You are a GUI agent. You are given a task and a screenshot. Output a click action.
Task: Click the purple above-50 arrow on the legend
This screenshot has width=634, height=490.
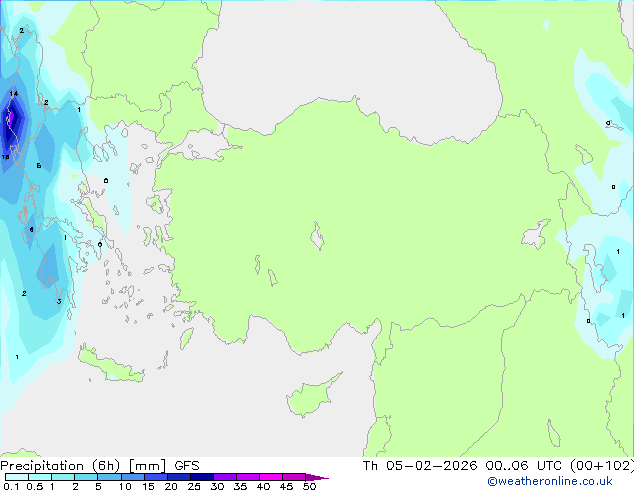(317, 477)
